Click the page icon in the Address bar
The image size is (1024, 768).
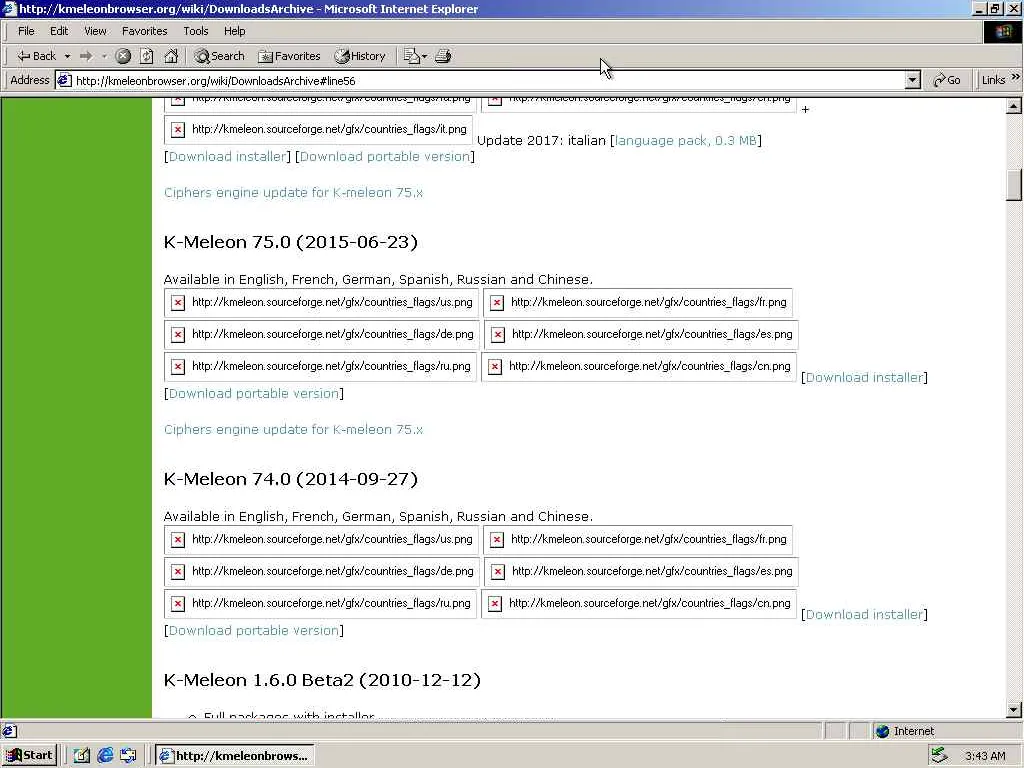[x=64, y=80]
